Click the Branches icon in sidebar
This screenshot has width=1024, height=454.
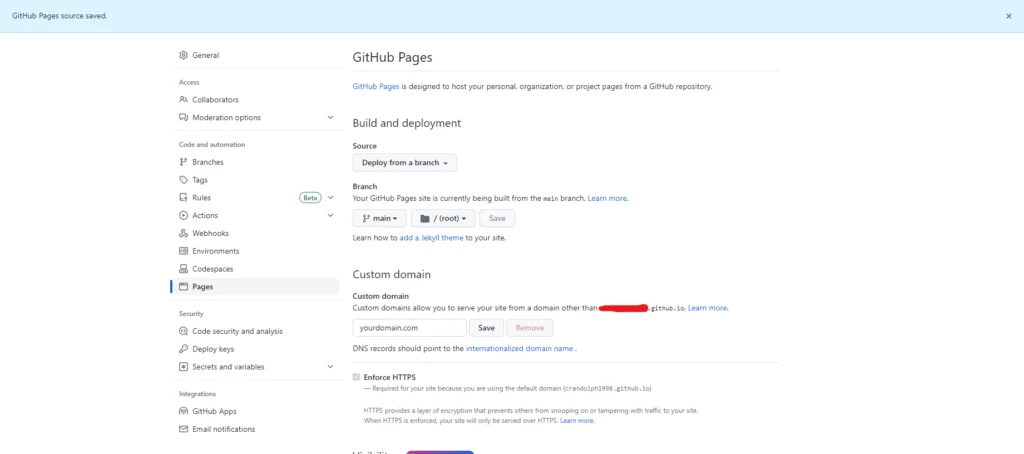coord(183,162)
